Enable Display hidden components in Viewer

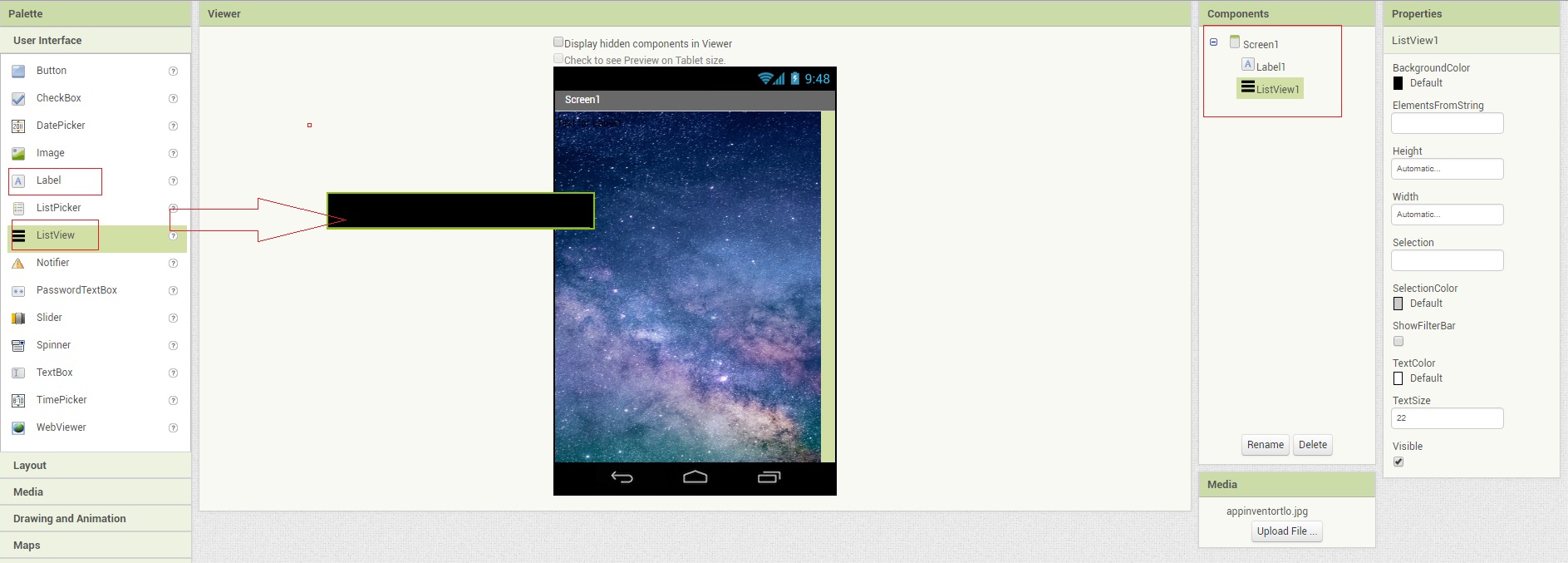(558, 42)
